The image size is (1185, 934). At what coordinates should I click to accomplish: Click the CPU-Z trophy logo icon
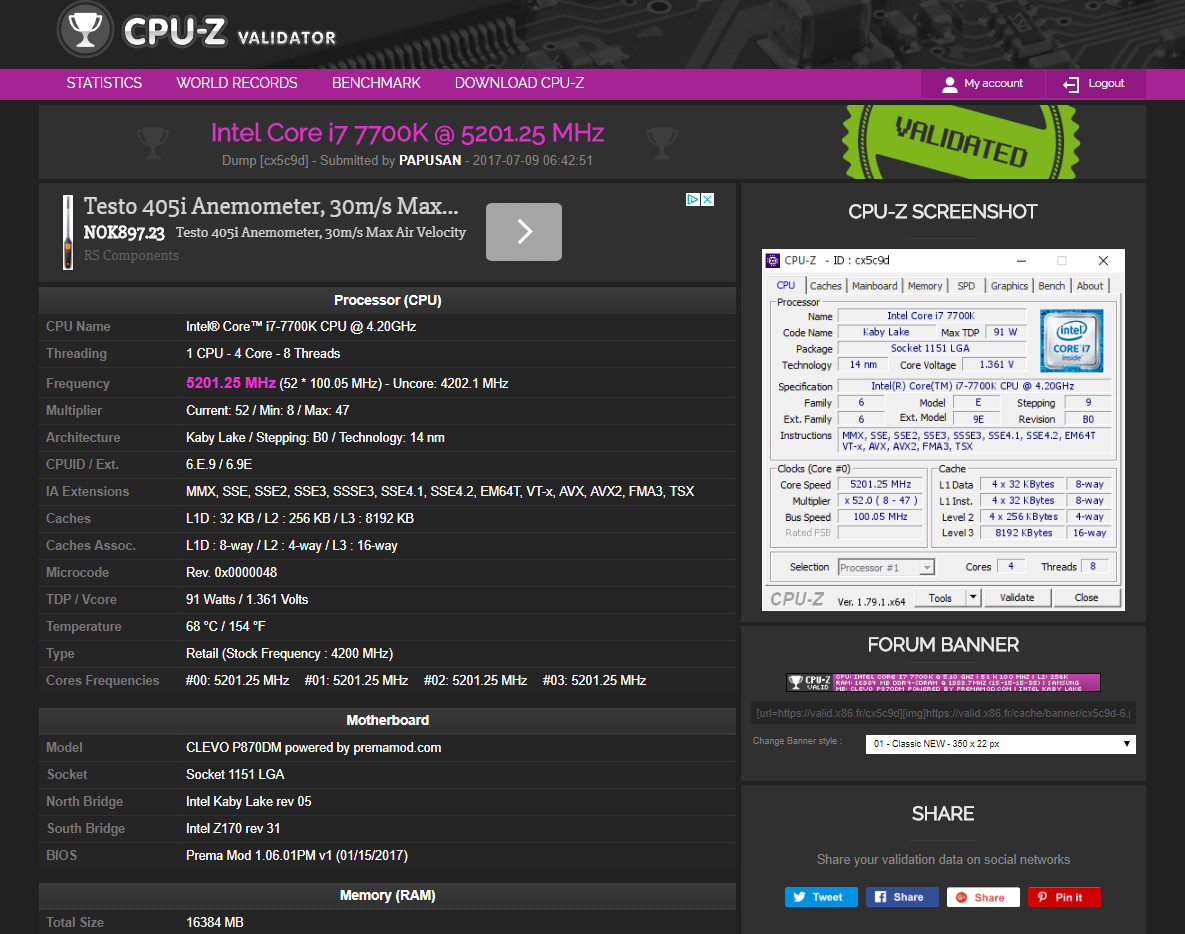85,29
